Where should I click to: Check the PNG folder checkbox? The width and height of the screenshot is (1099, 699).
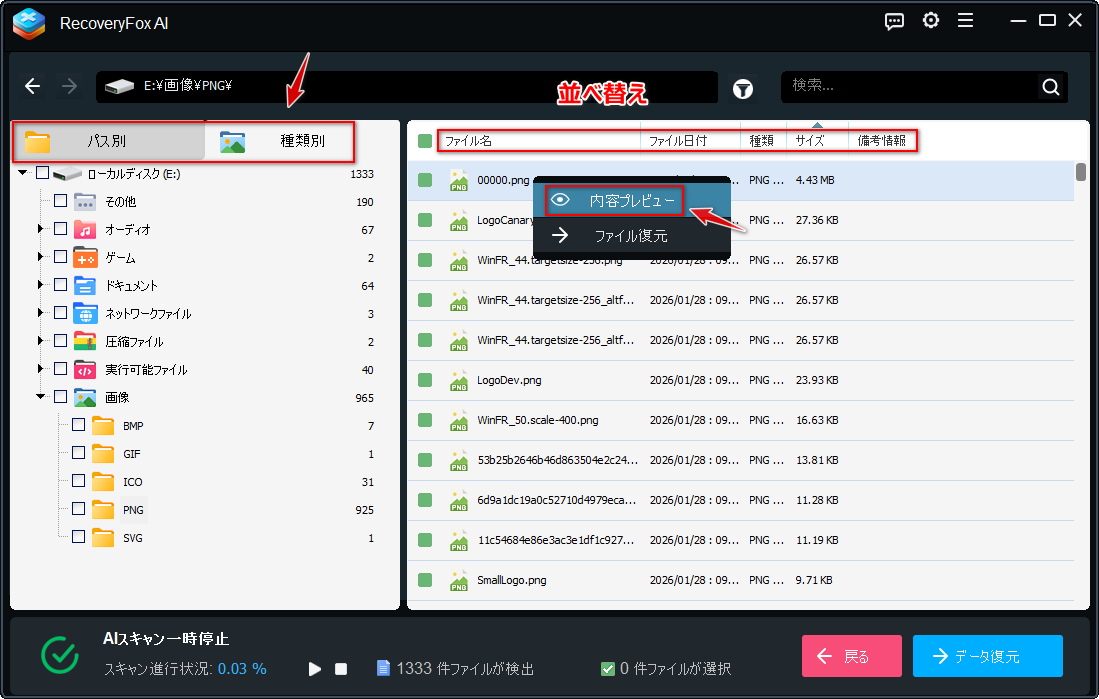(78, 509)
